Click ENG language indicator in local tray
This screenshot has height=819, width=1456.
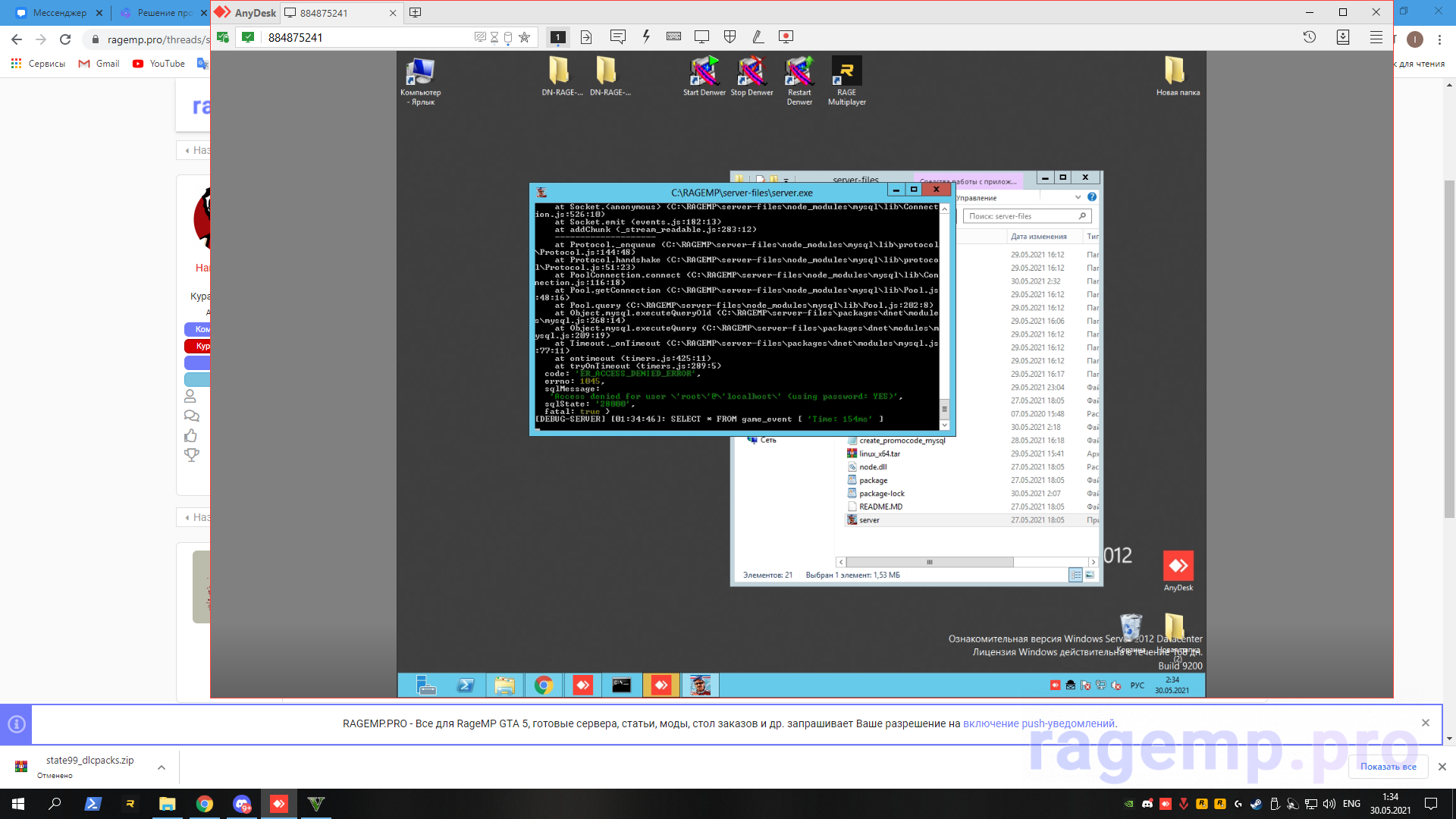click(1351, 804)
